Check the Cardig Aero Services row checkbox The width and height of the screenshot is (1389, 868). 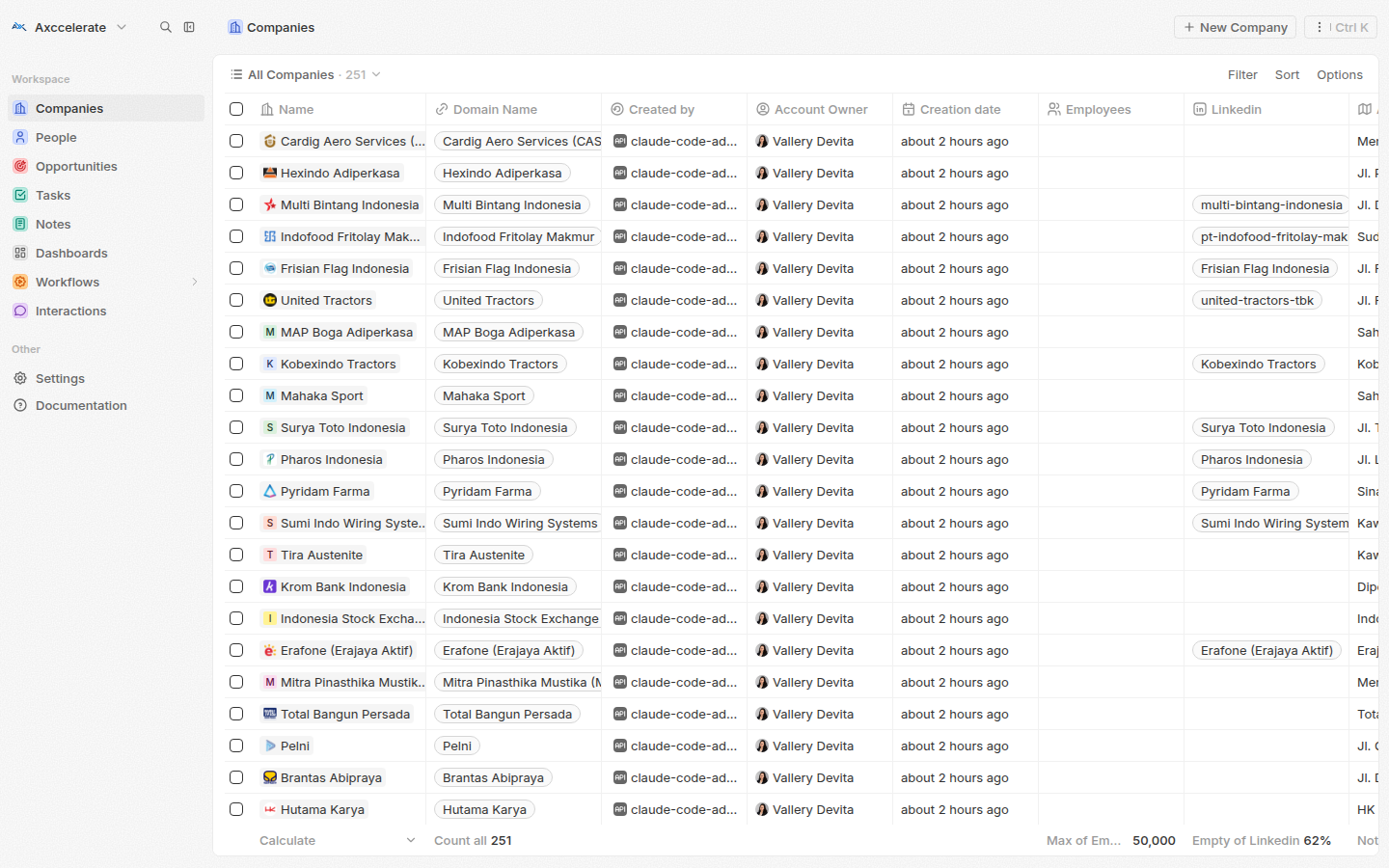point(236,141)
